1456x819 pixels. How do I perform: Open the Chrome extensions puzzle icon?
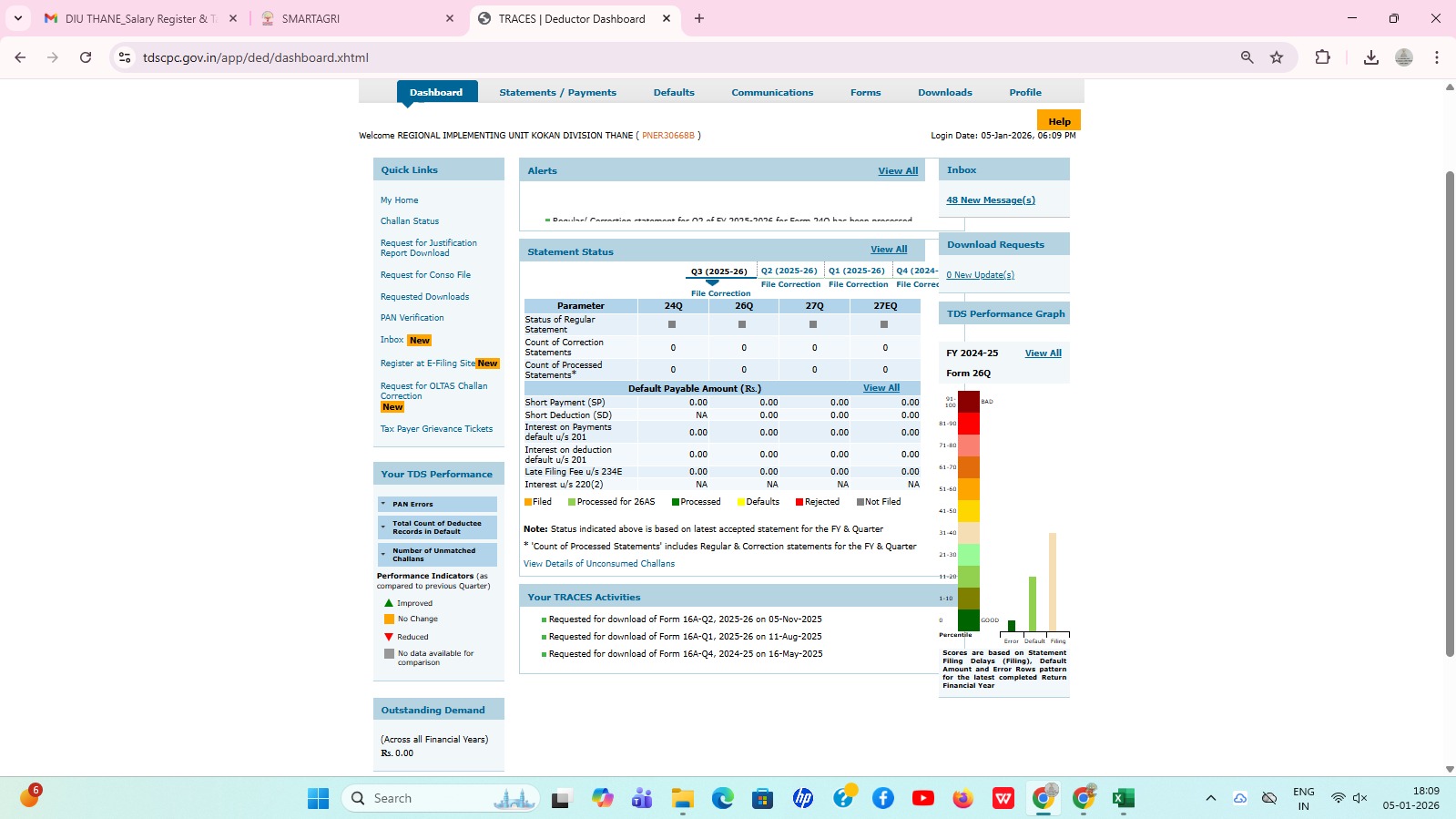click(x=1322, y=57)
